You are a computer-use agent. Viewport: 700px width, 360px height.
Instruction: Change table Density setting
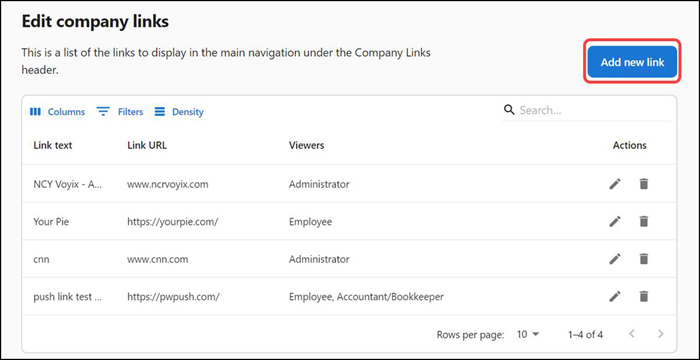click(179, 112)
